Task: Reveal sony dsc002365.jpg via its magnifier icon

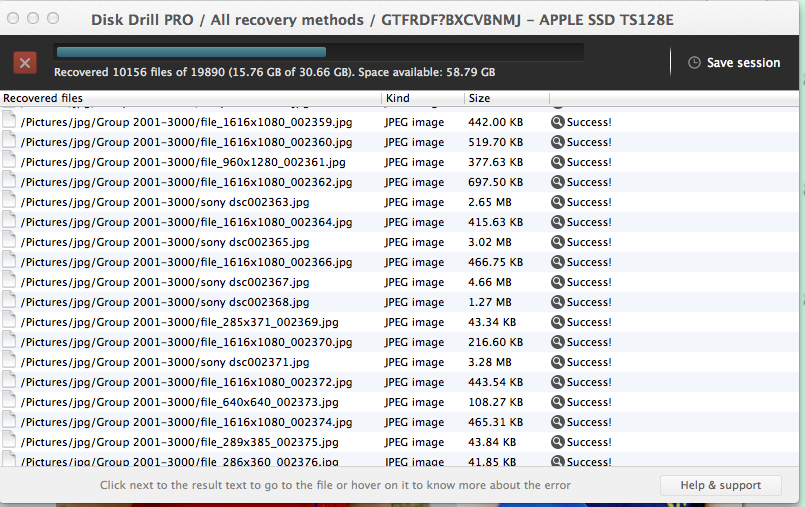Action: point(558,242)
